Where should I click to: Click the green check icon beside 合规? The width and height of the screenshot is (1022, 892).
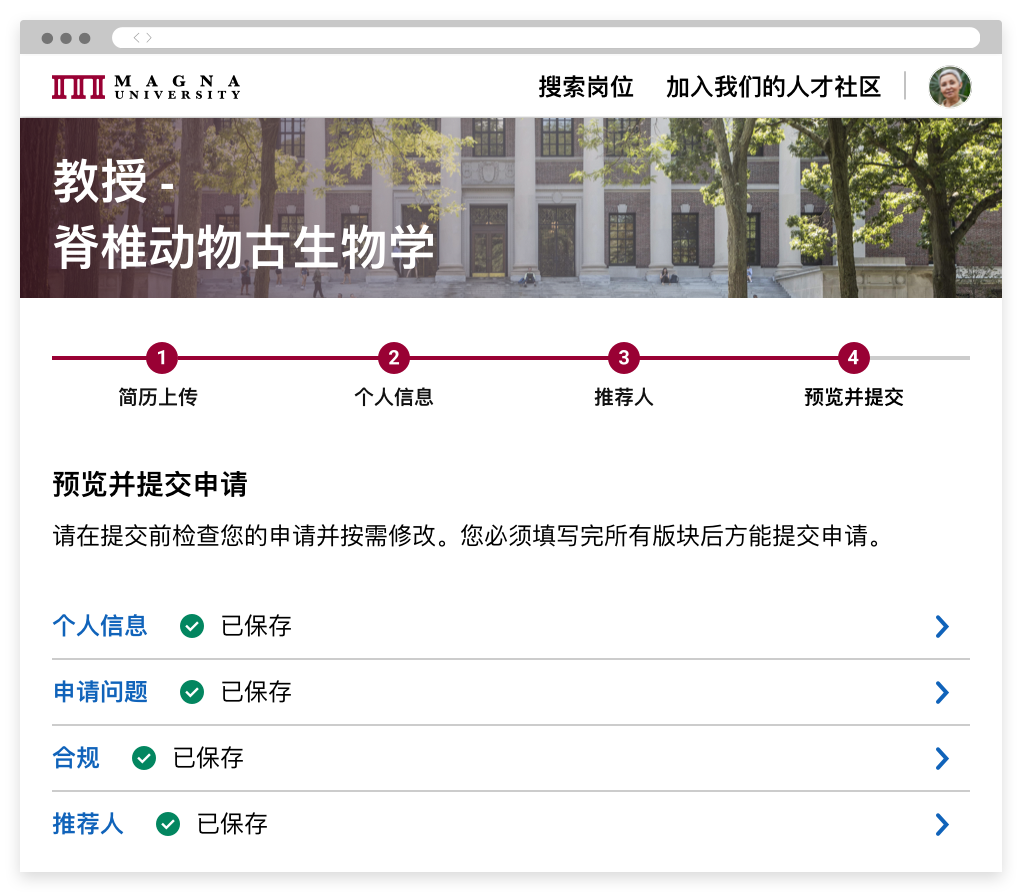144,758
